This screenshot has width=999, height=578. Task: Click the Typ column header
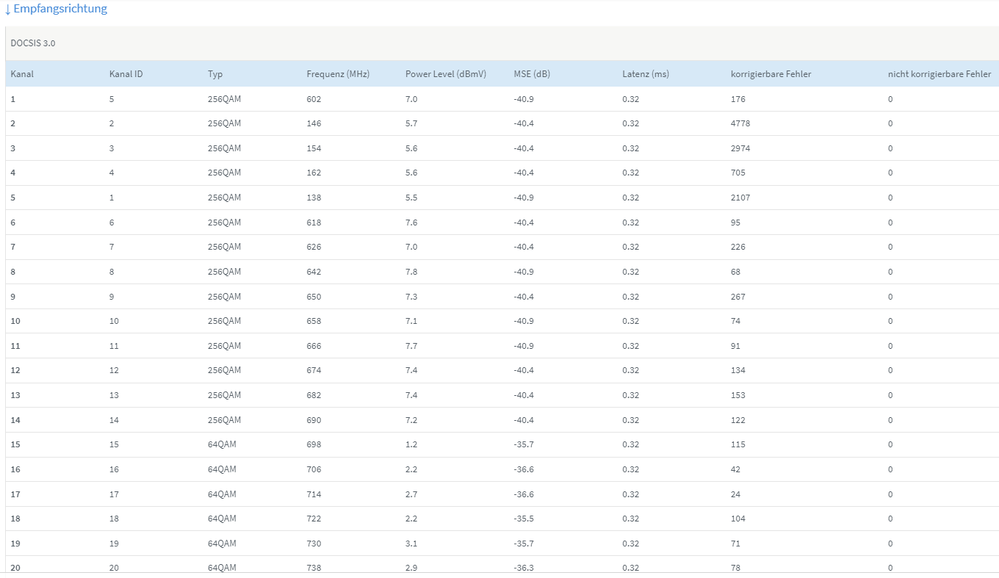[x=215, y=74]
